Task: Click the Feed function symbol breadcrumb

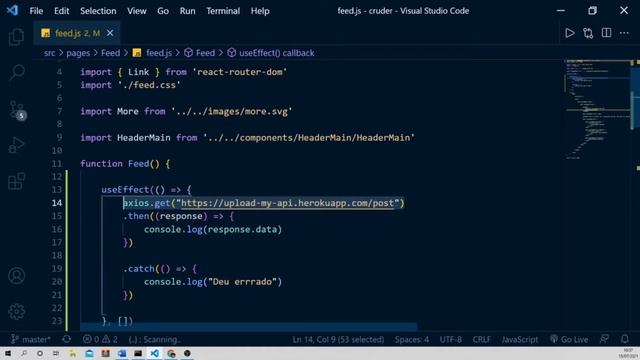Action: [x=200, y=53]
